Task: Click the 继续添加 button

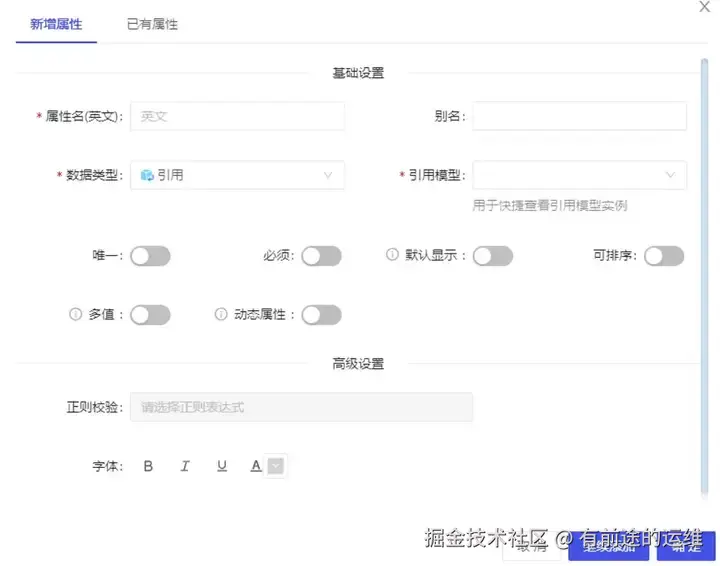Action: [608, 546]
